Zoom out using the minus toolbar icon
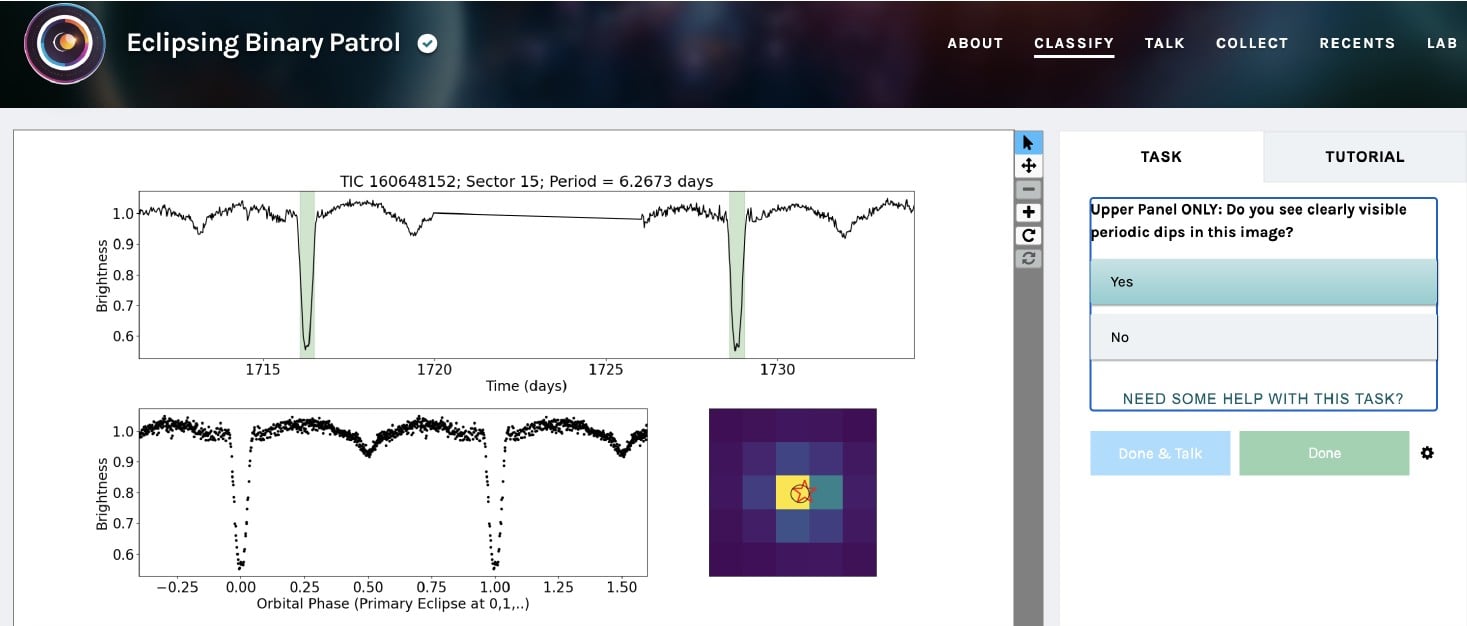1467x626 pixels. pos(1028,188)
